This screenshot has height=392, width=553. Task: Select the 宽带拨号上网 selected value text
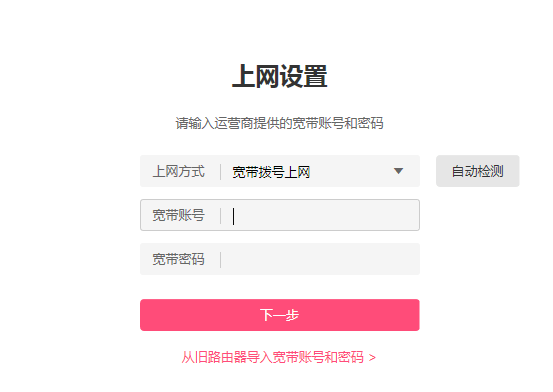click(271, 172)
